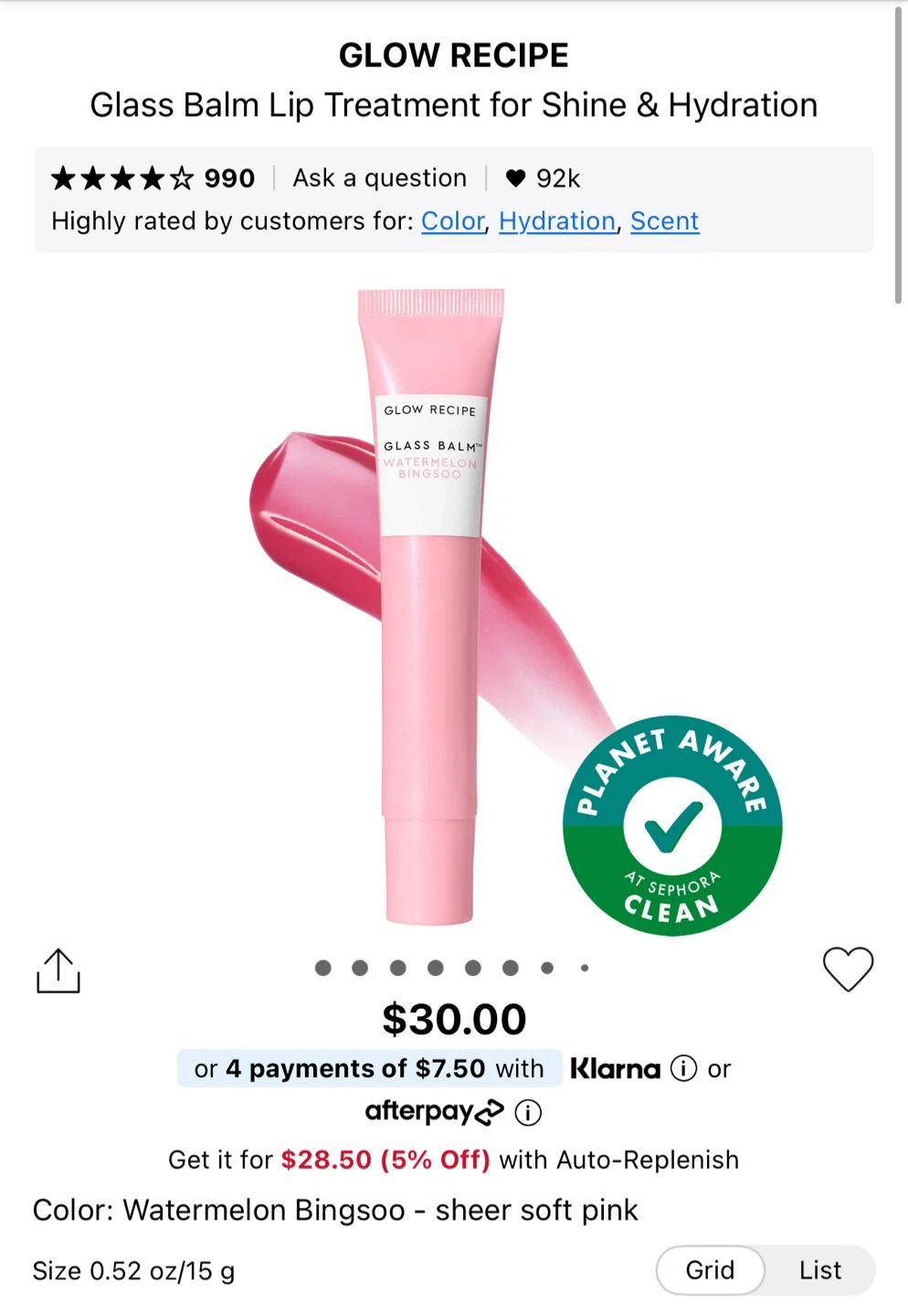This screenshot has width=908, height=1316.
Task: Open the Hydration reviews link
Action: click(556, 221)
